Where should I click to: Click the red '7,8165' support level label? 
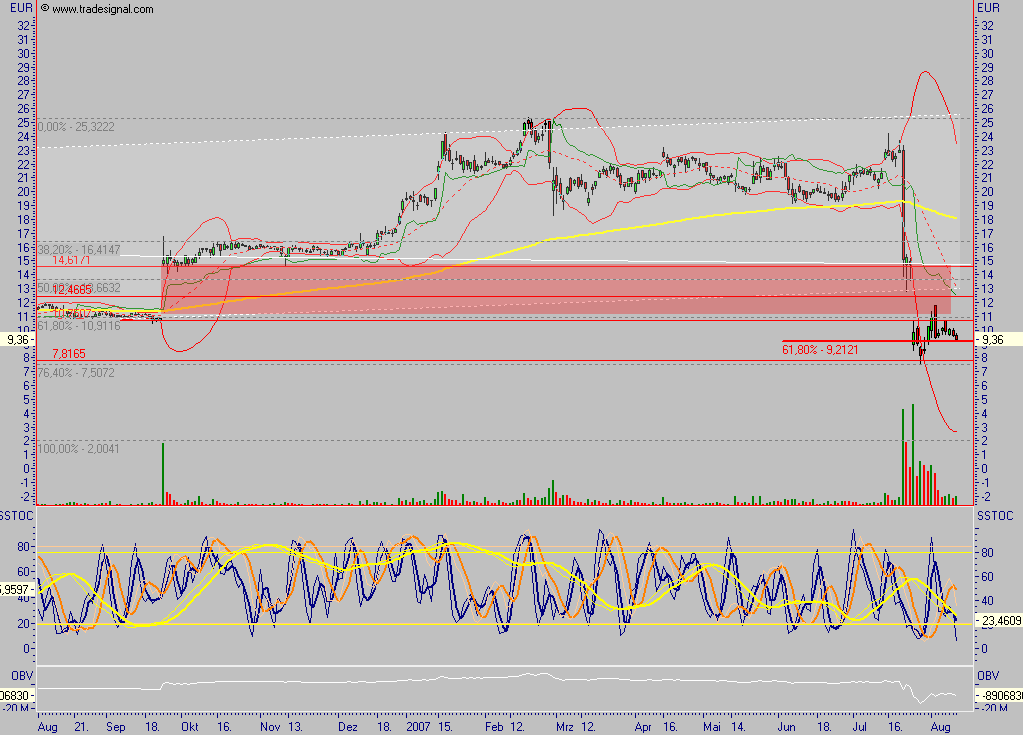[x=69, y=353]
